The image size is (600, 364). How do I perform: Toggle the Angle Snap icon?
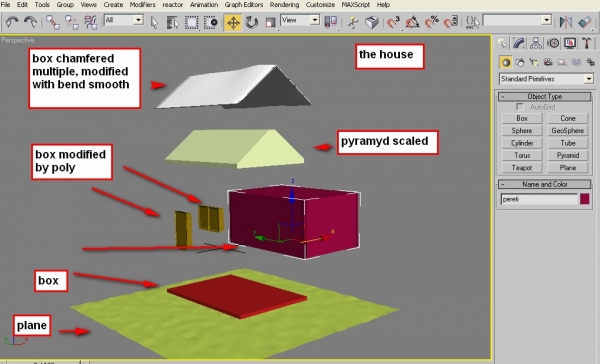tap(412, 22)
